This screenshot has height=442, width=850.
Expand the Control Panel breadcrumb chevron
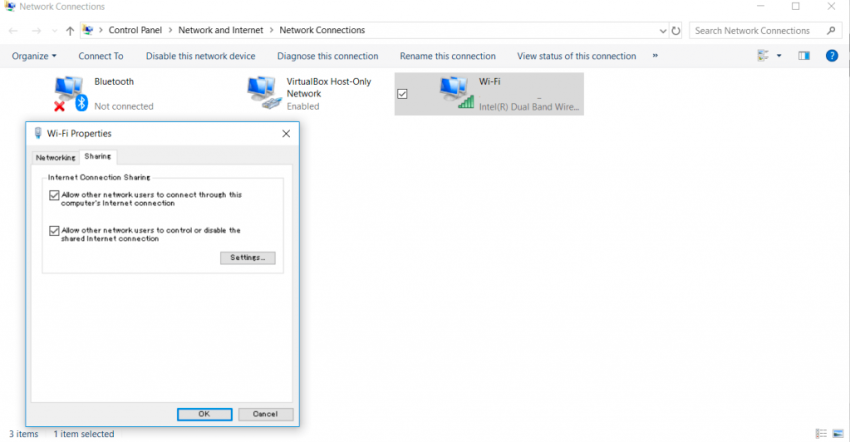(x=170, y=30)
